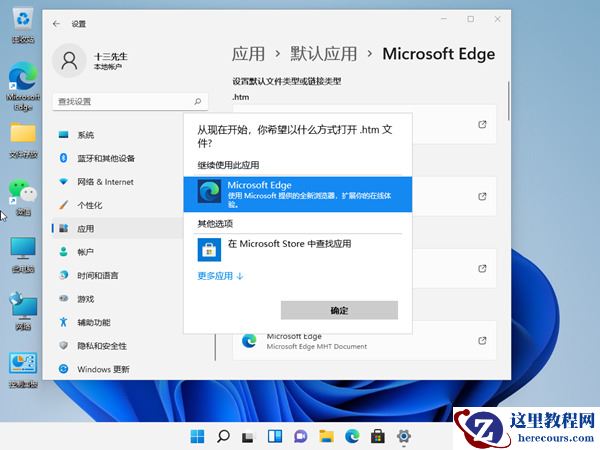Launch Microsoft Edge from the taskbar

click(352, 436)
